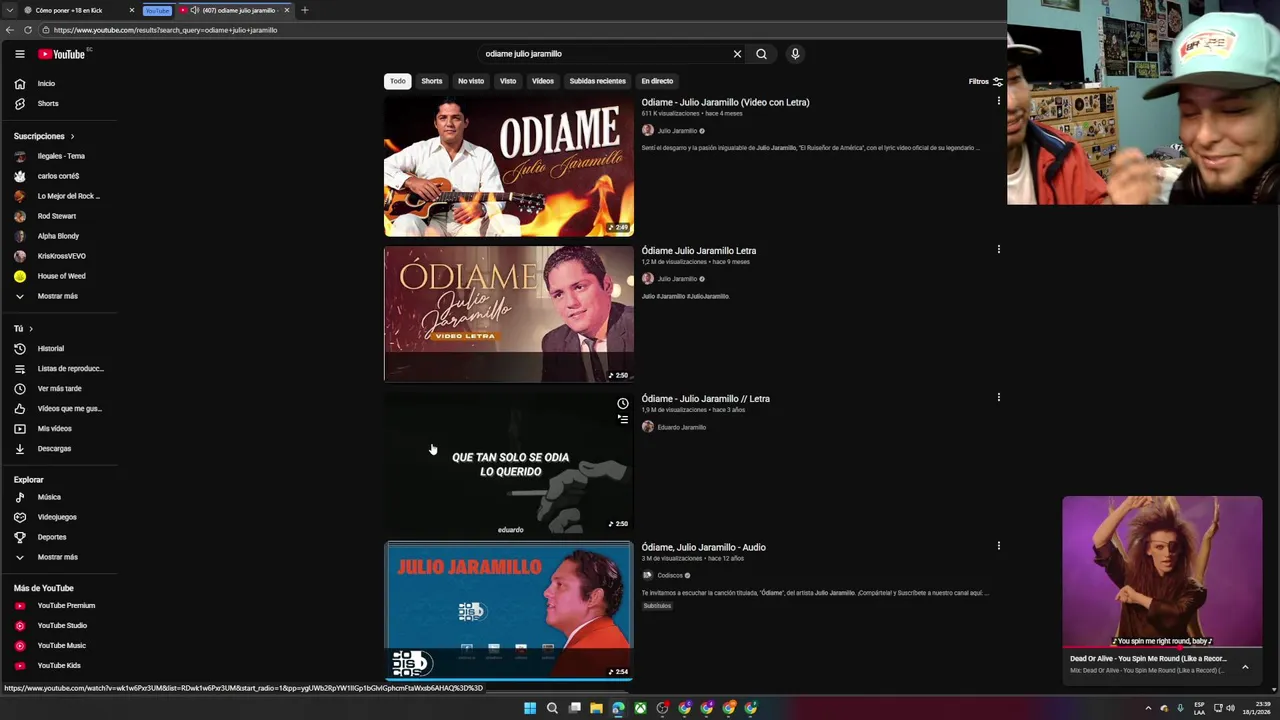Viewport: 1280px width, 720px height.
Task: Open Rod Stewart subscription channel
Action: (59, 216)
